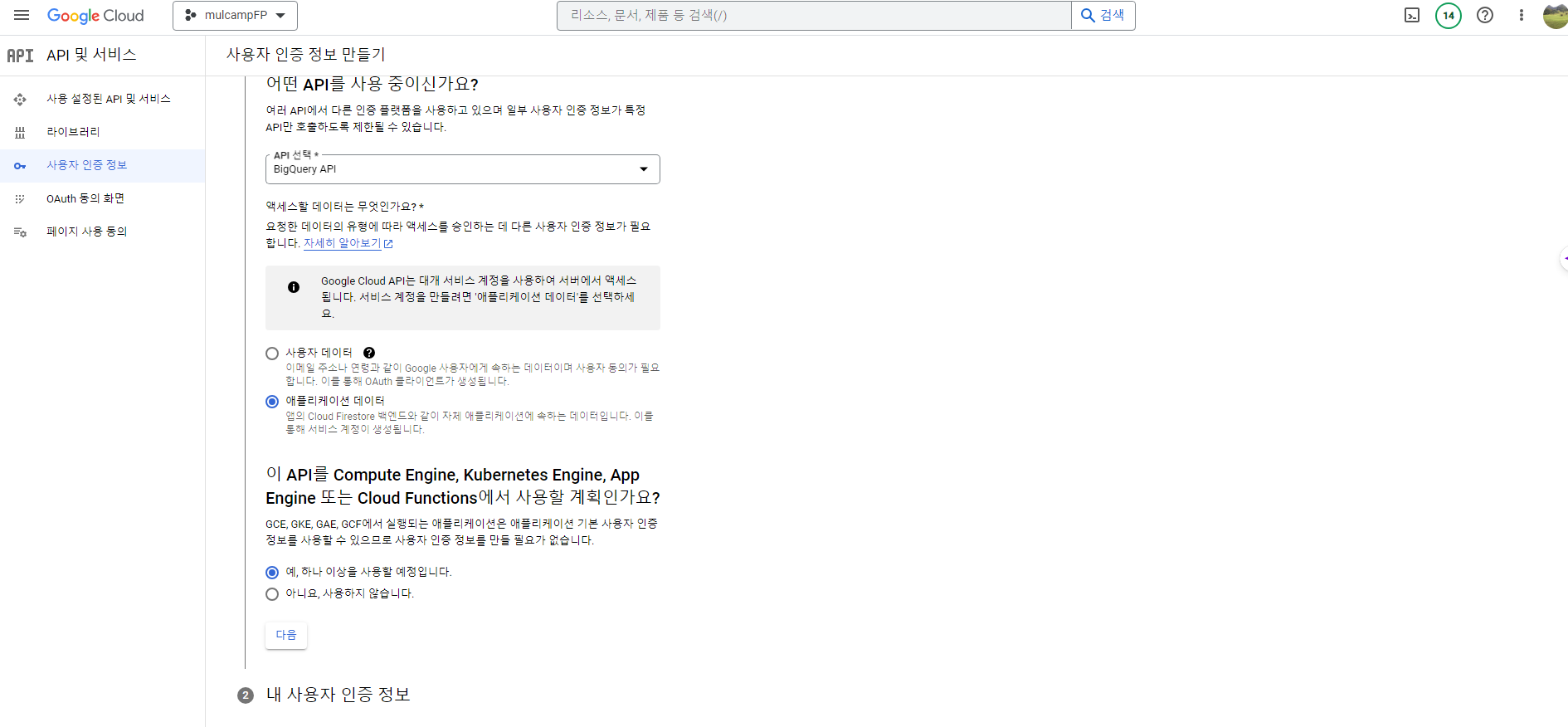Open 페이지 사용 동의 in the sidebar
This screenshot has height=727, width=1568.
click(103, 232)
